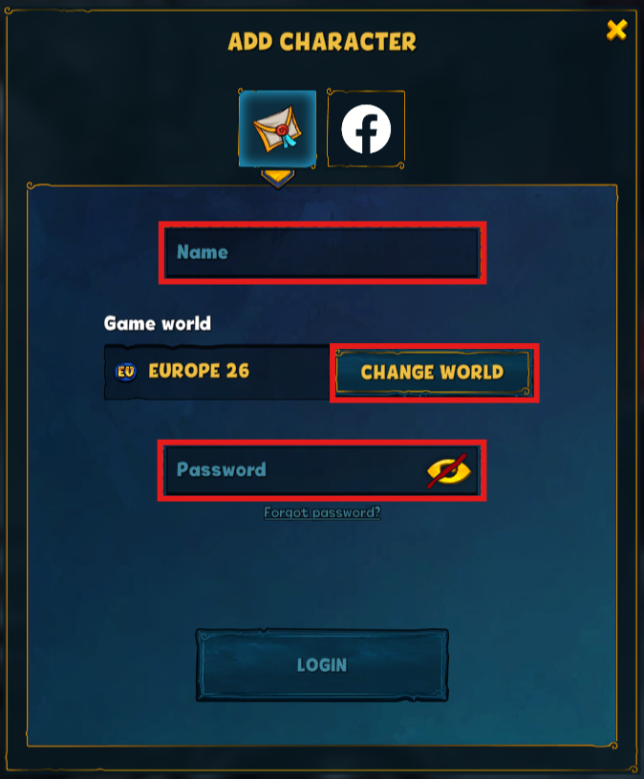Click the Facebook logo icon
Viewport: 644px width, 779px height.
[366, 129]
